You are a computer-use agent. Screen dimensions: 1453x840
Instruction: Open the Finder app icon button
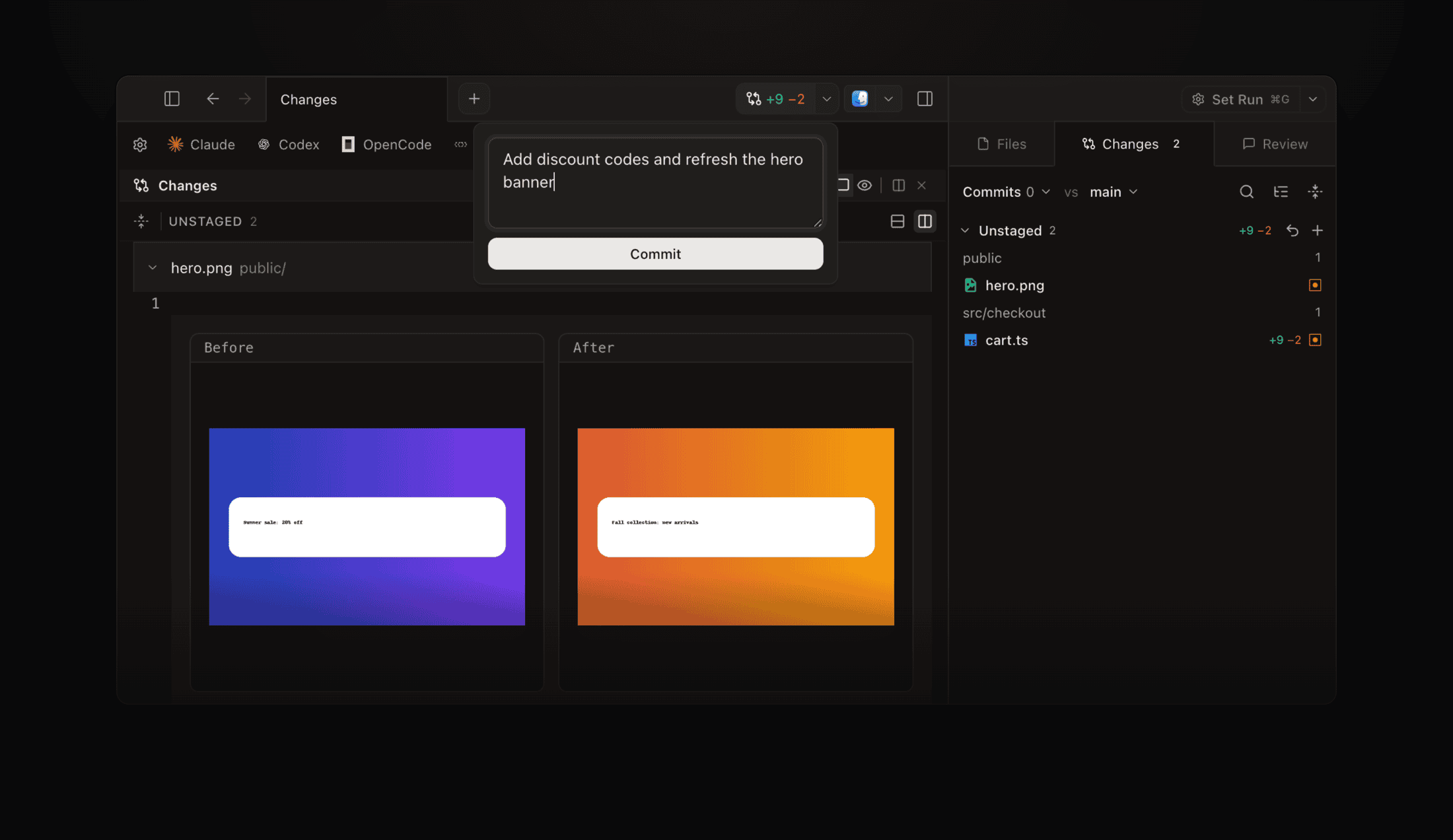click(x=860, y=99)
